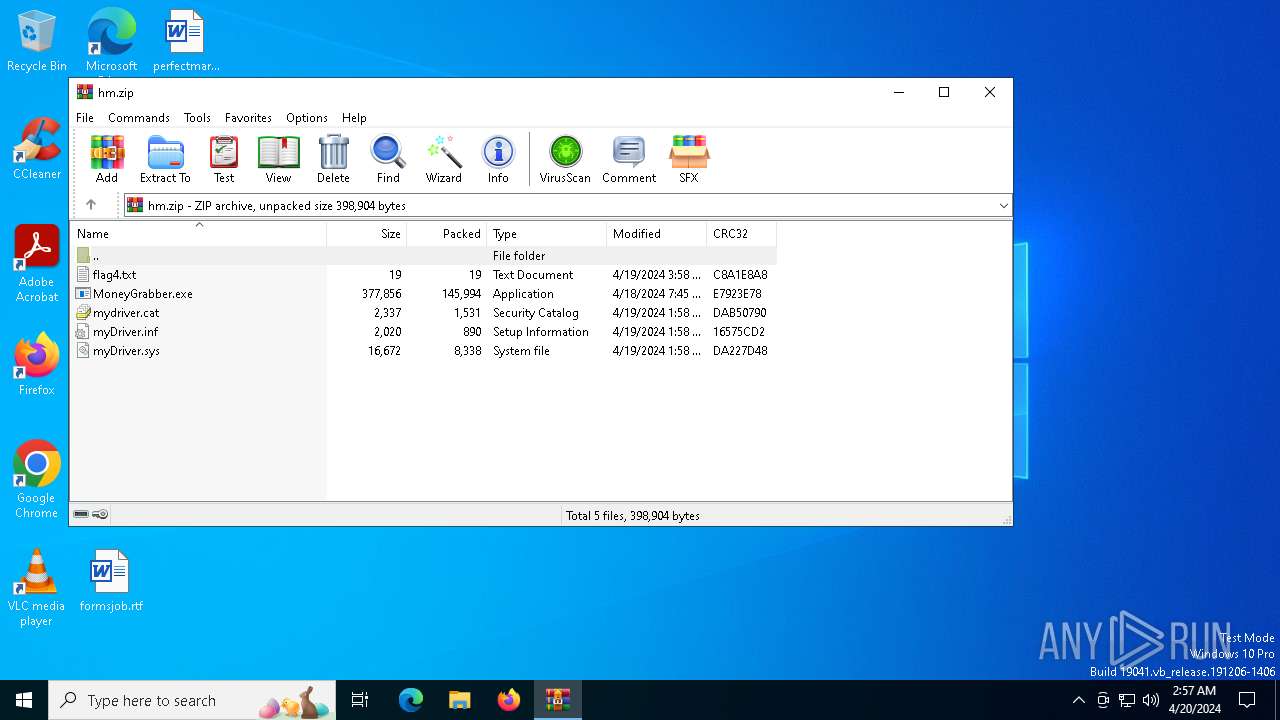Go up one folder level arrow

pos(91,205)
